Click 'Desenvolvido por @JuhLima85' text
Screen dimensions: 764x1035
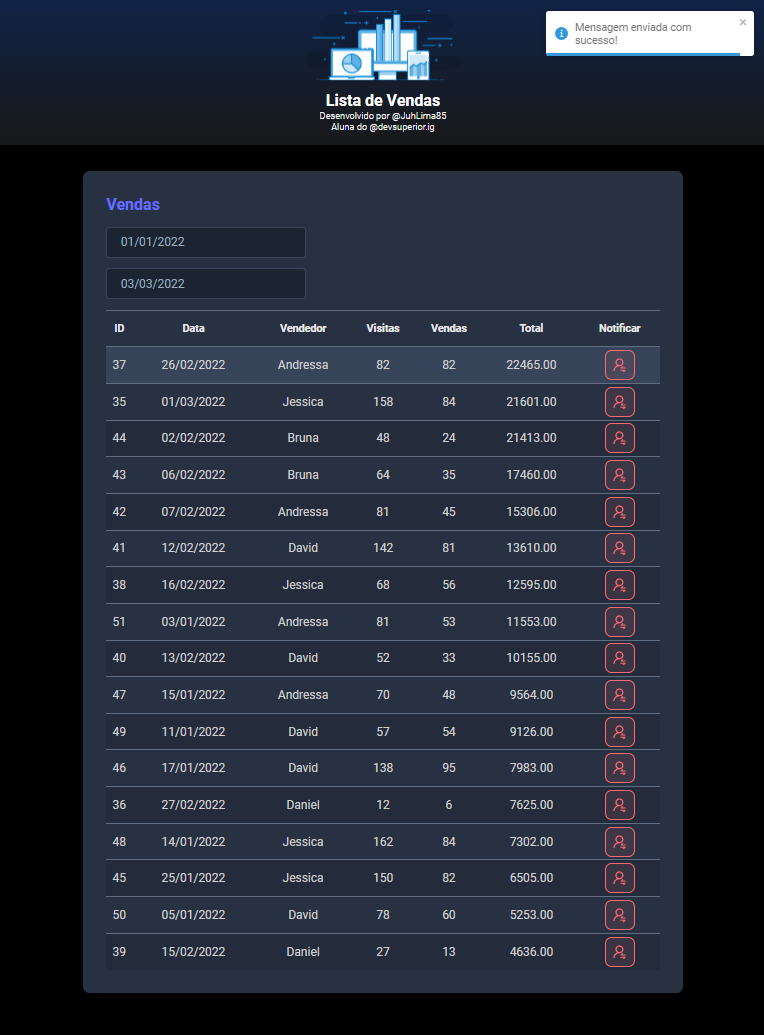click(383, 116)
